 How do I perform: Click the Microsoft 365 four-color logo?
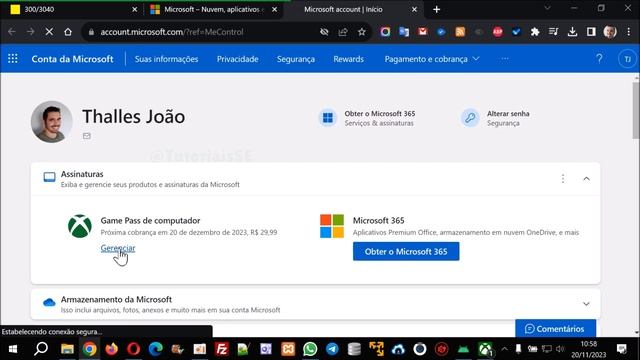click(332, 226)
